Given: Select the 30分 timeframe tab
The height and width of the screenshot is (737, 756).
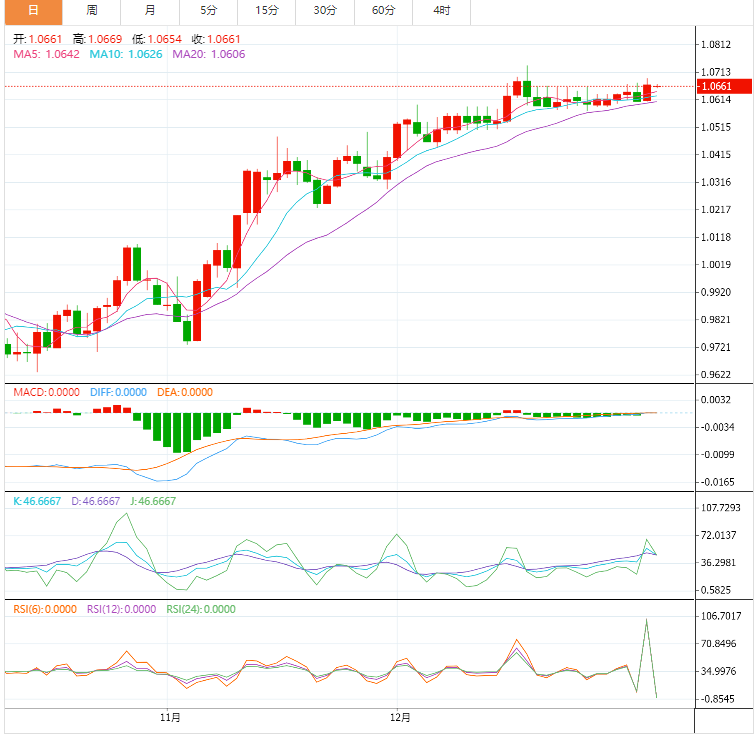Looking at the screenshot, I should point(324,11).
